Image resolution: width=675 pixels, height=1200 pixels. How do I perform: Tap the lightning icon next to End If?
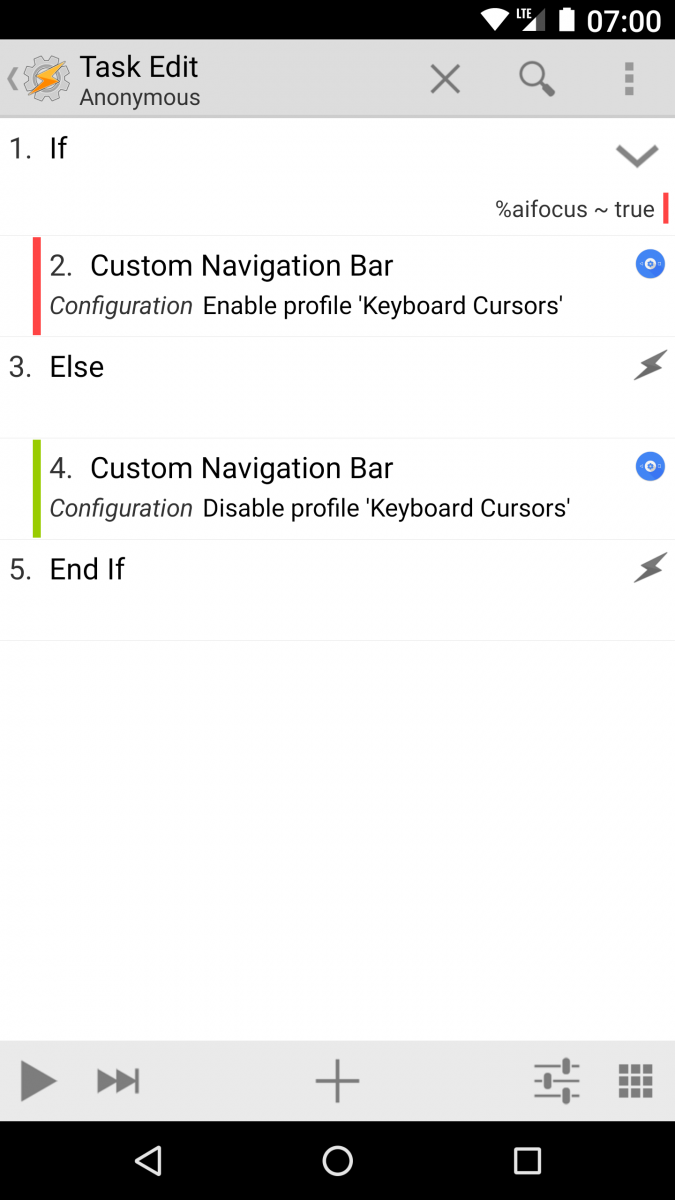(x=650, y=567)
